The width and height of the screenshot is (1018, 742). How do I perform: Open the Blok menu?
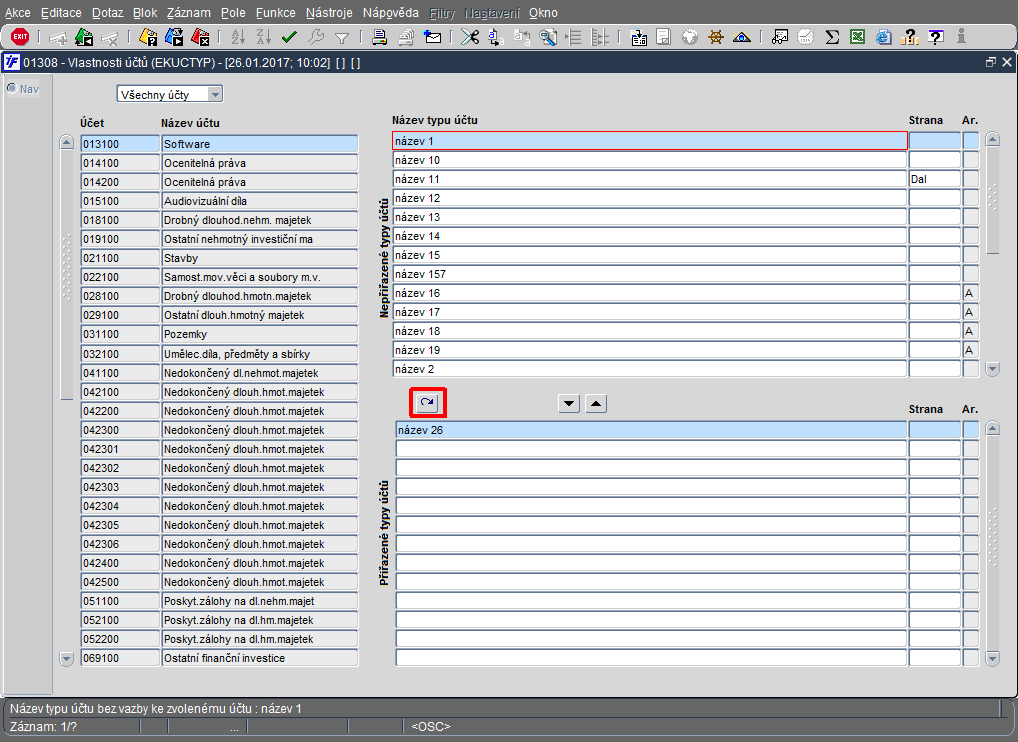[145, 13]
